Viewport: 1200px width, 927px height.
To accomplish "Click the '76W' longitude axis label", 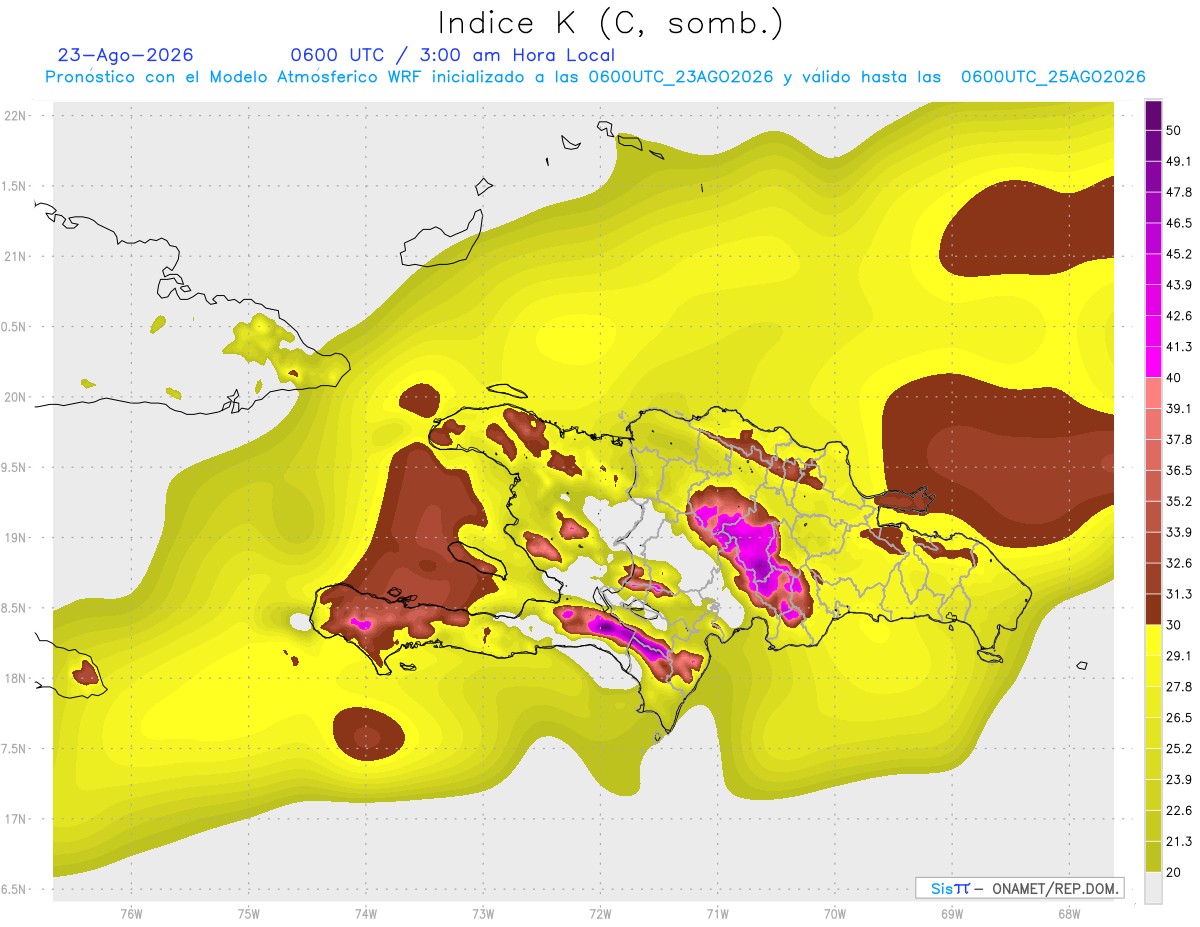I will click(x=131, y=914).
